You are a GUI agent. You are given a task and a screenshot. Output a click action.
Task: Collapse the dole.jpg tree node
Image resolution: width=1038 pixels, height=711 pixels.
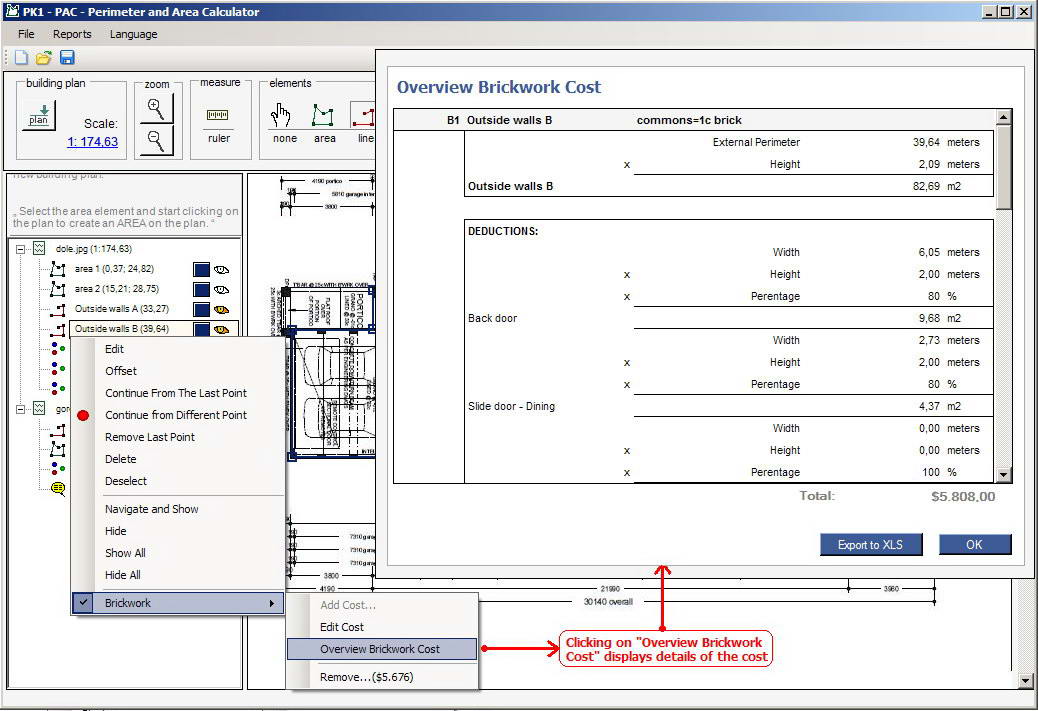point(21,249)
